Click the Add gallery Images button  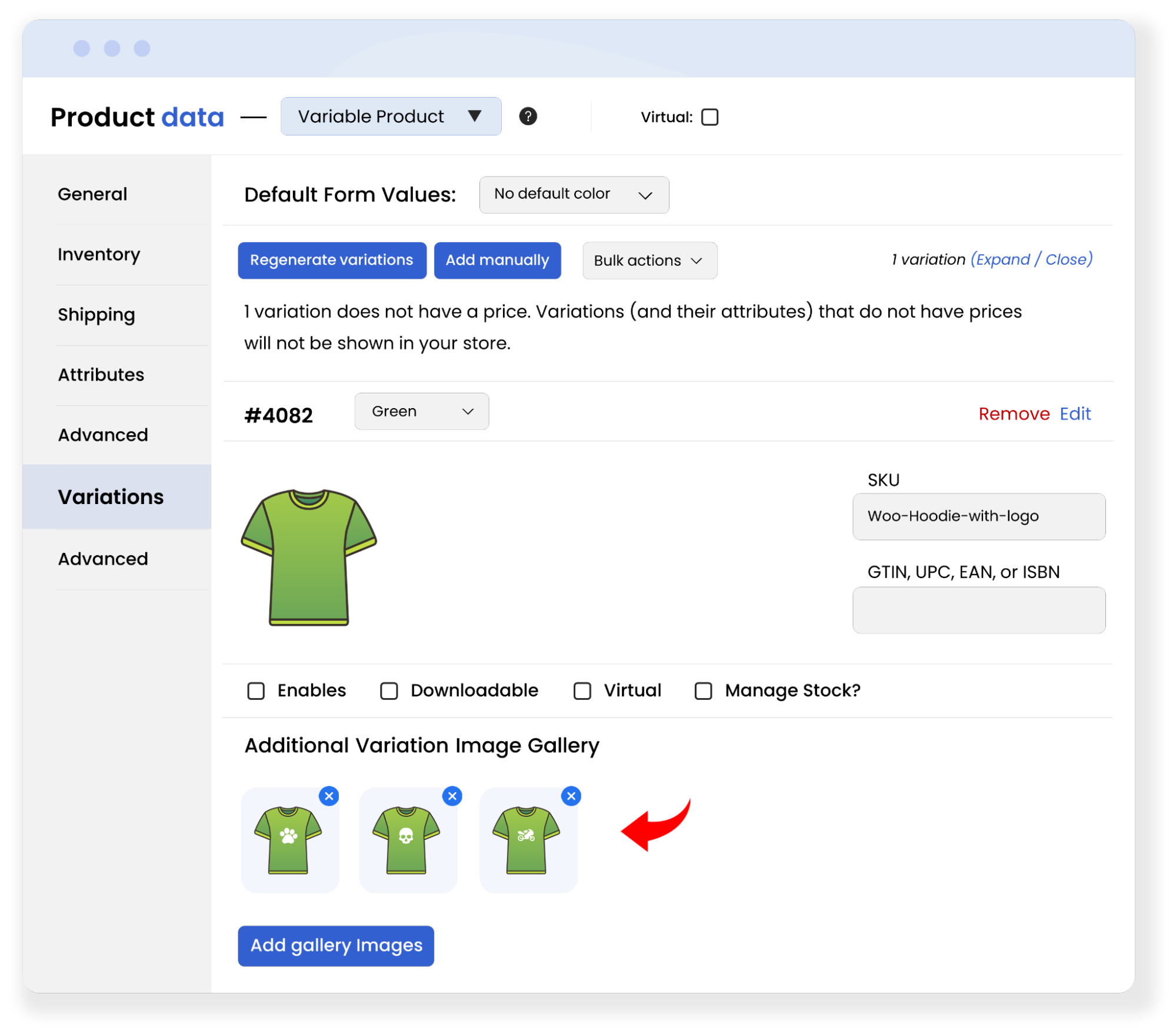(336, 946)
